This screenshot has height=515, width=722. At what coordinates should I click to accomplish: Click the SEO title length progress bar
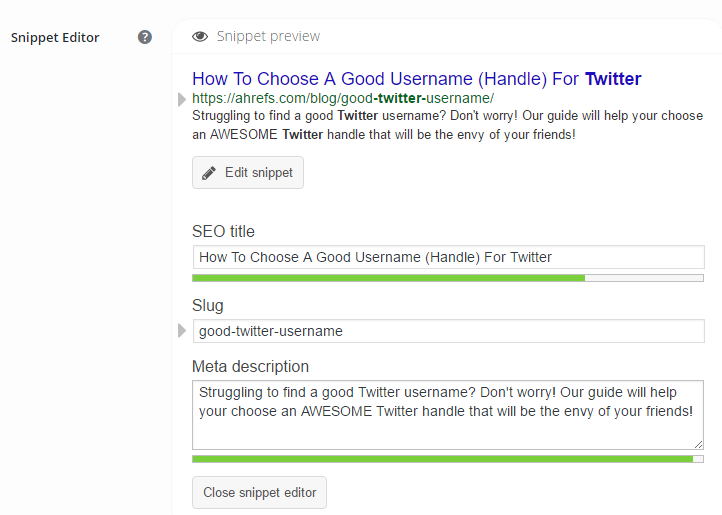coord(448,278)
